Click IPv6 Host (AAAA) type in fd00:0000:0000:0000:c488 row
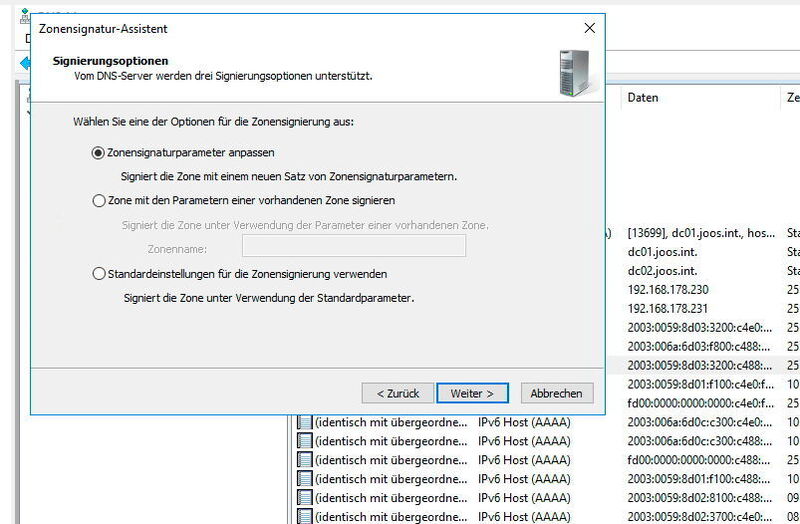 (524, 460)
